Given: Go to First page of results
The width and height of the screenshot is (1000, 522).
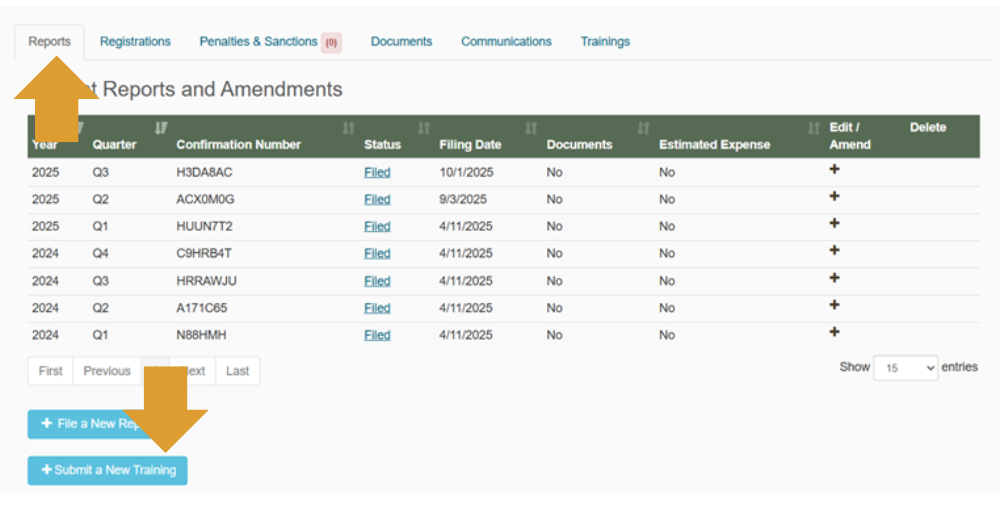Looking at the screenshot, I should [x=50, y=371].
